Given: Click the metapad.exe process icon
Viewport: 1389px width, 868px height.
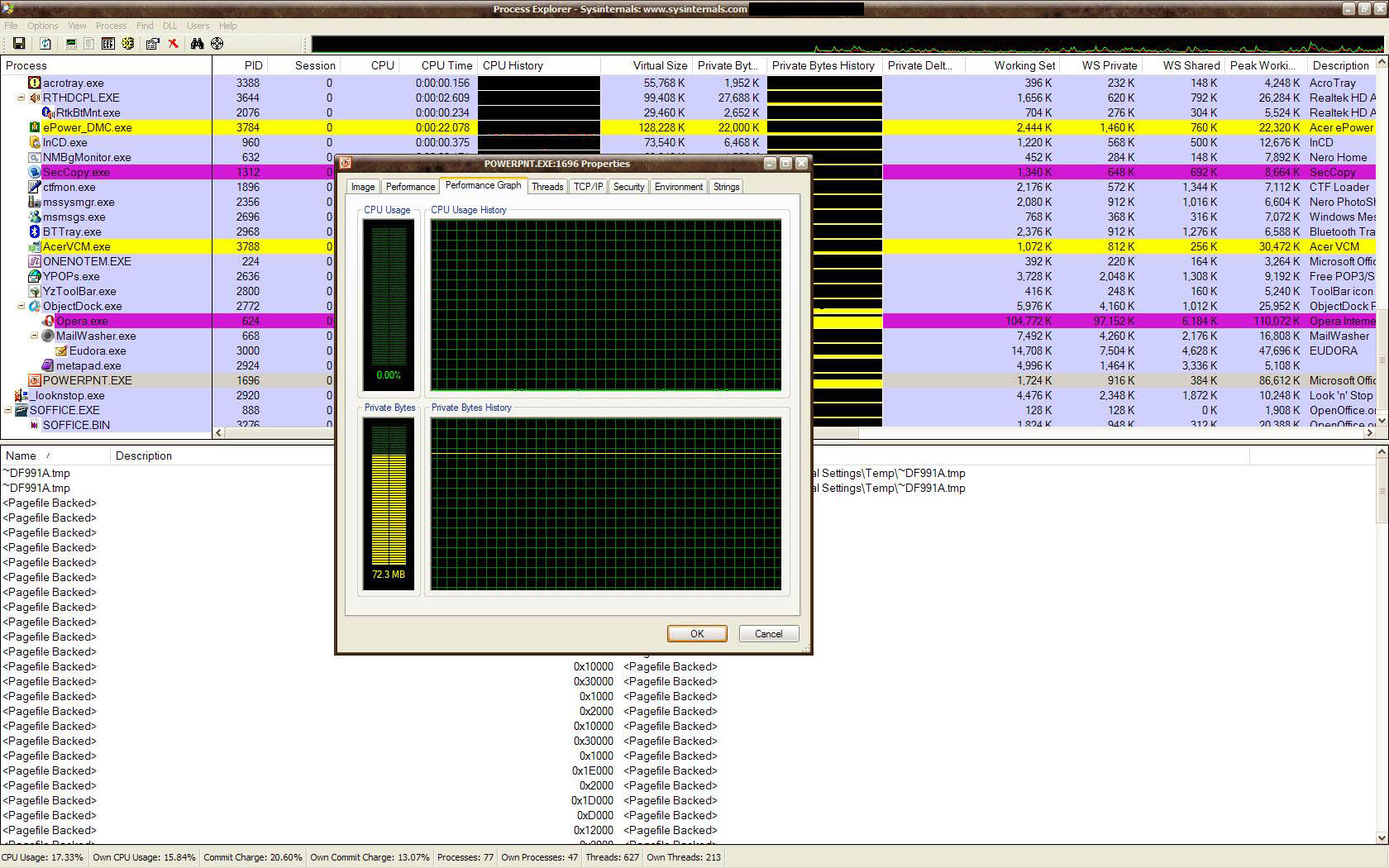Looking at the screenshot, I should pos(48,365).
